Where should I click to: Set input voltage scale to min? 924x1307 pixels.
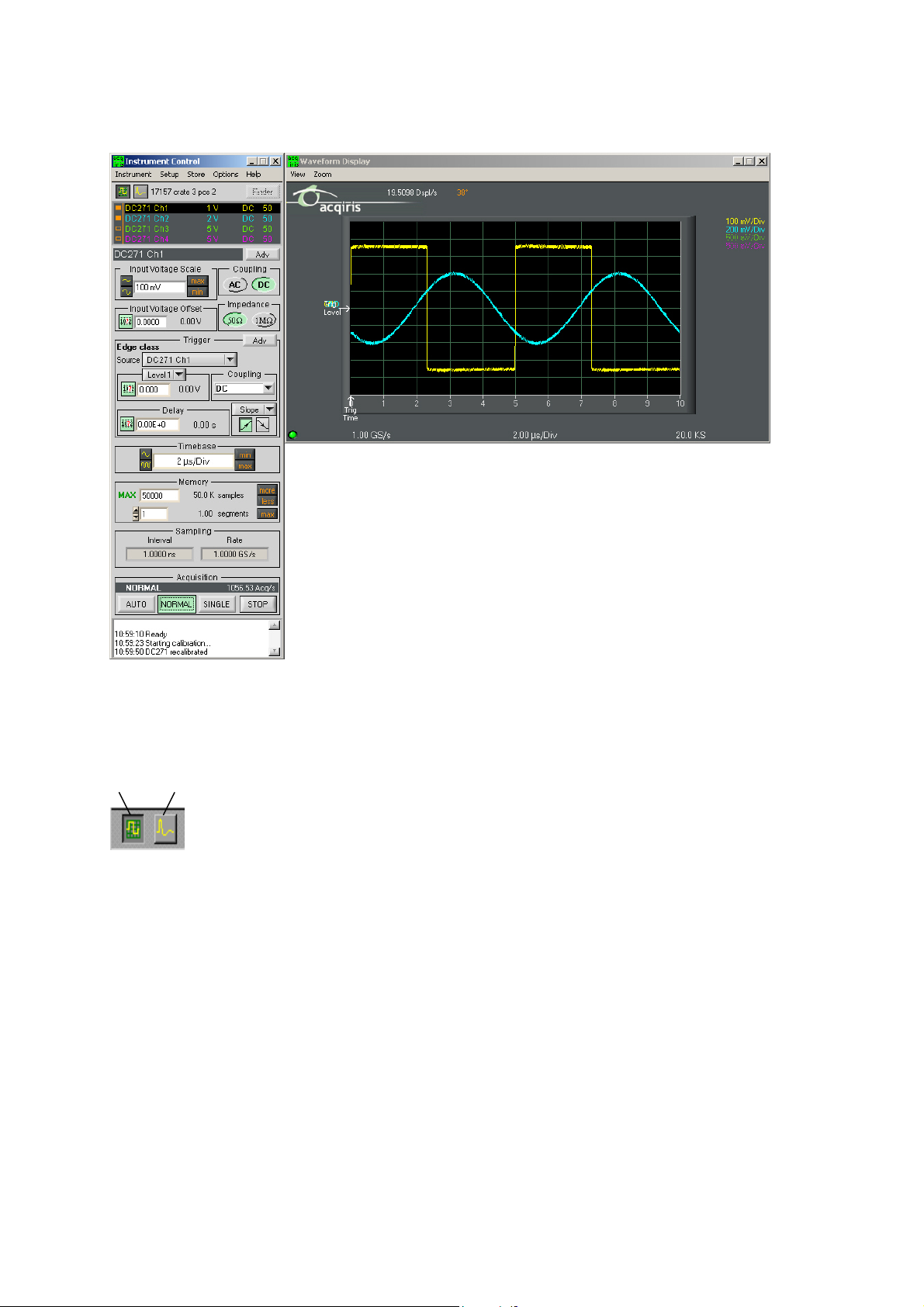[198, 292]
